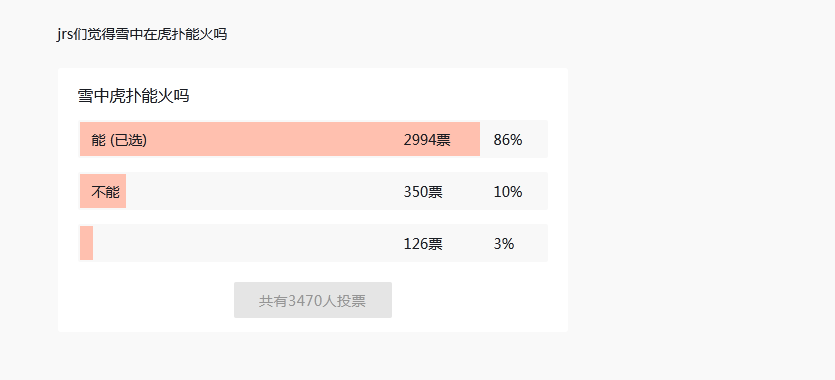Choose the 不能 poll option label
The width and height of the screenshot is (835, 380).
[105, 192]
